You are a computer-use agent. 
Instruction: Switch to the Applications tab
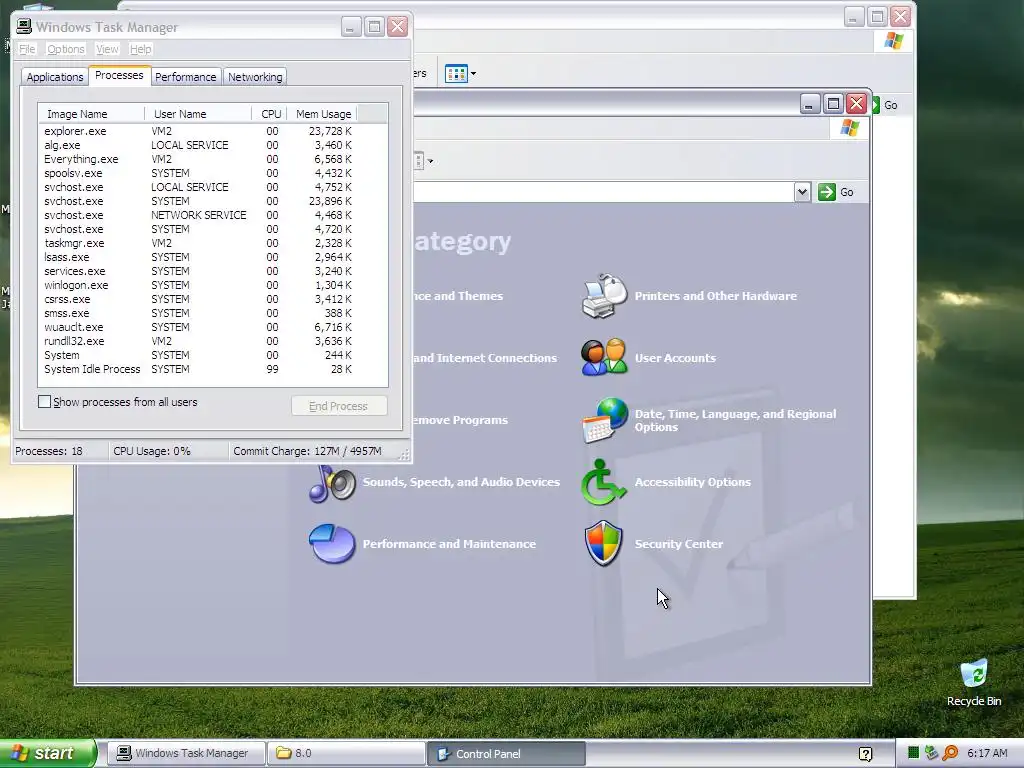click(x=55, y=77)
